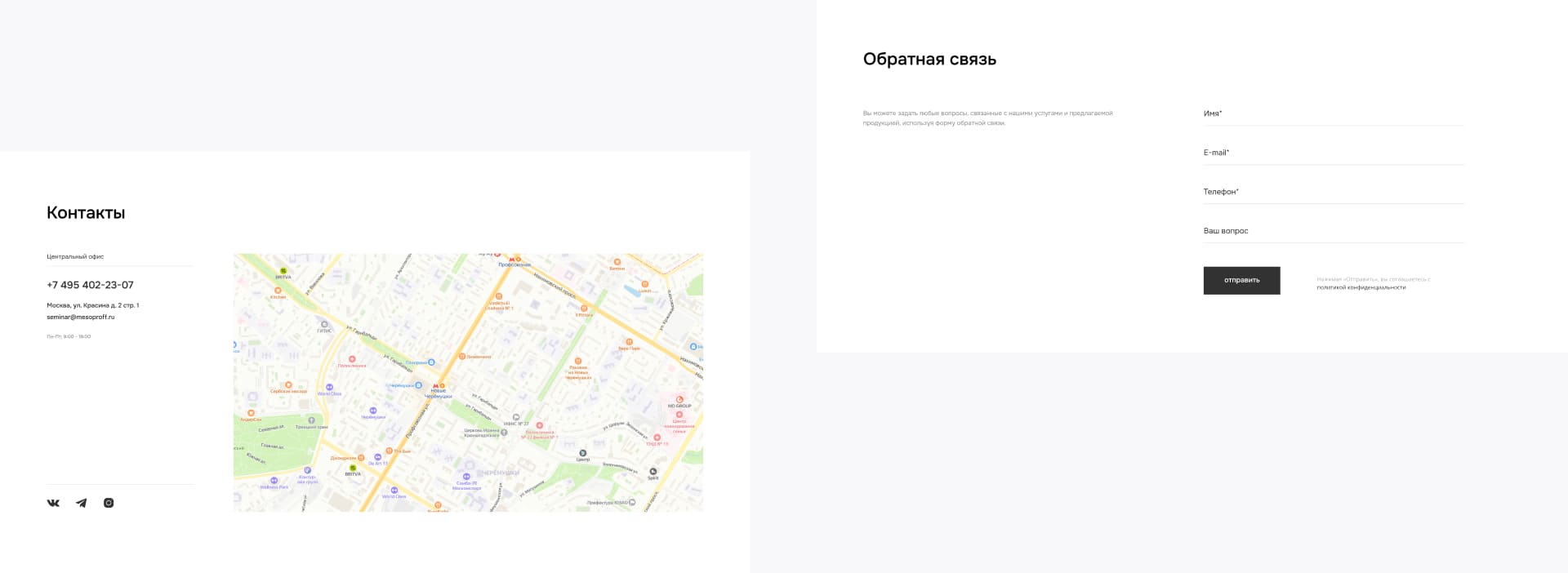Click into the Телефон* field
Viewport: 1568px width, 573px height.
(1333, 192)
